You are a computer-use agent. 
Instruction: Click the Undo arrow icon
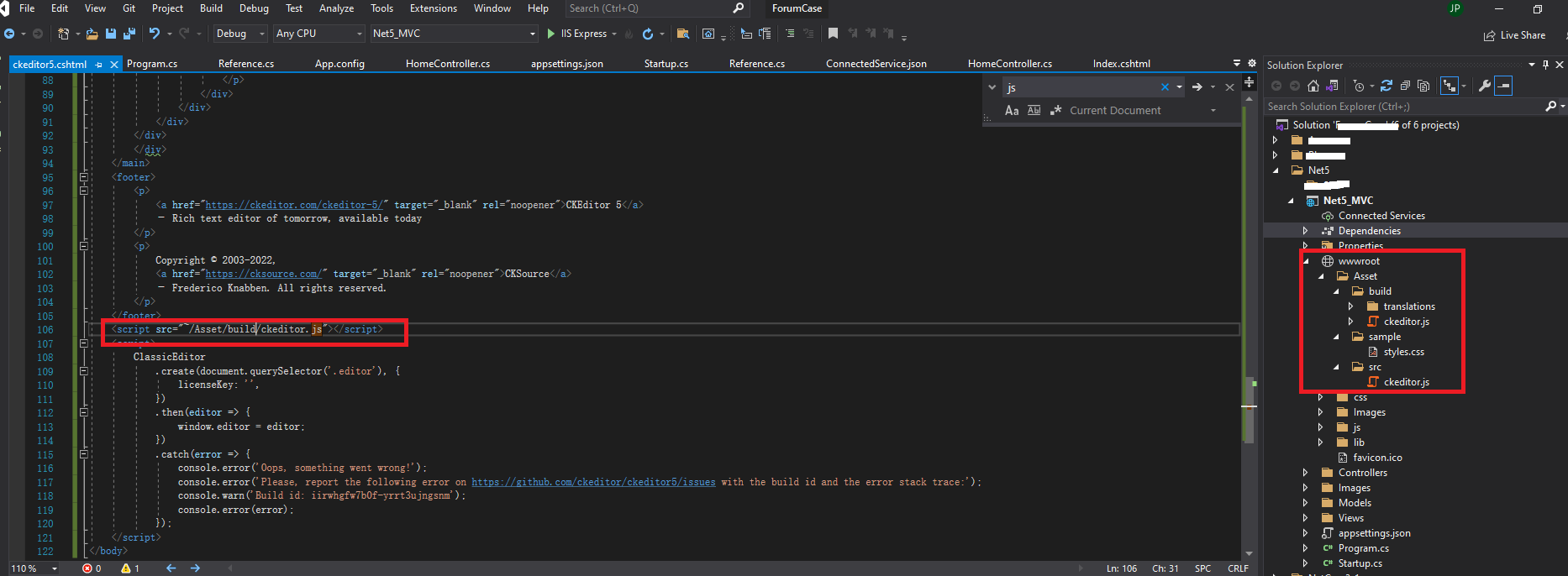[x=154, y=34]
